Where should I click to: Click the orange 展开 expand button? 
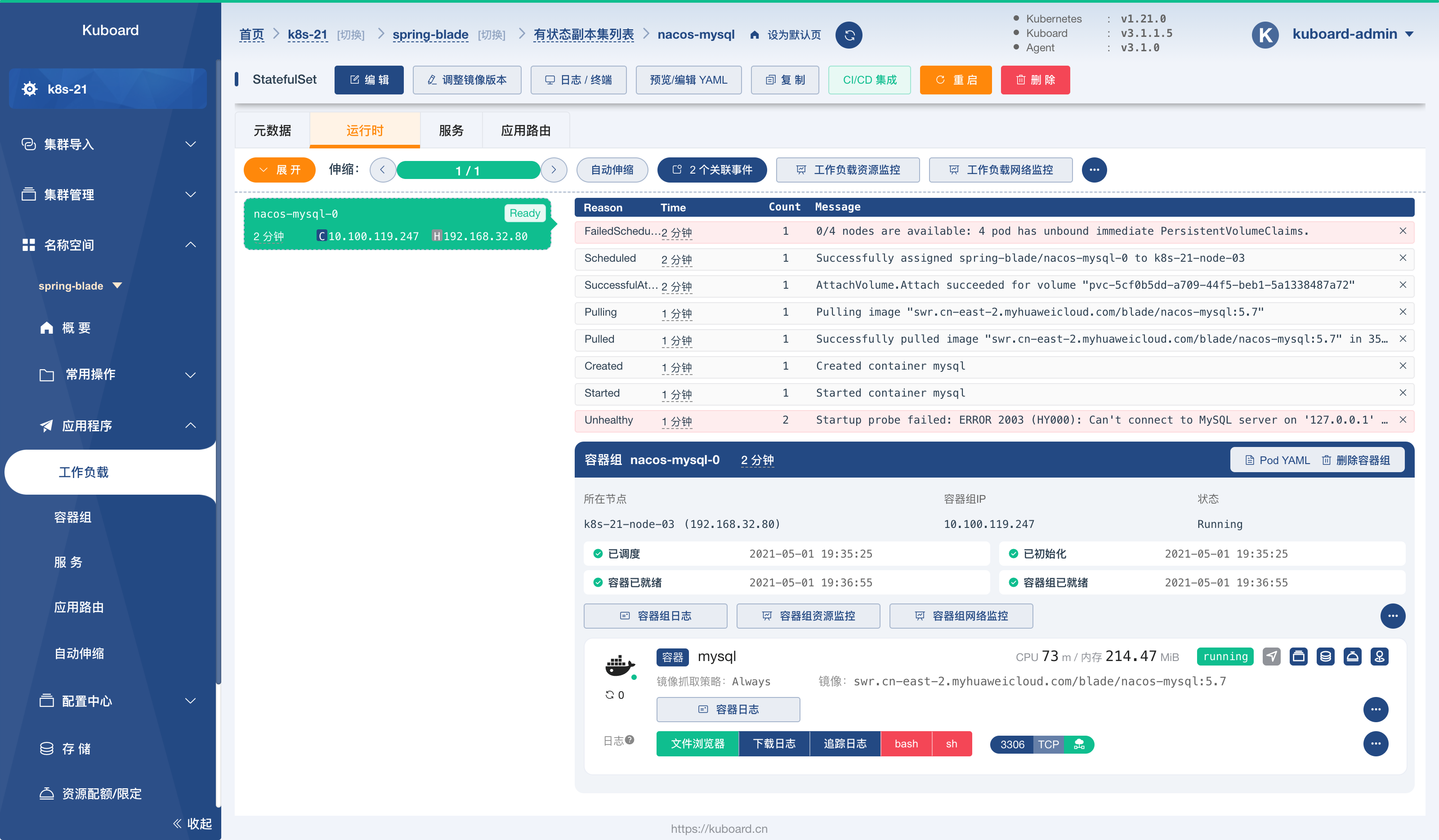pos(279,170)
